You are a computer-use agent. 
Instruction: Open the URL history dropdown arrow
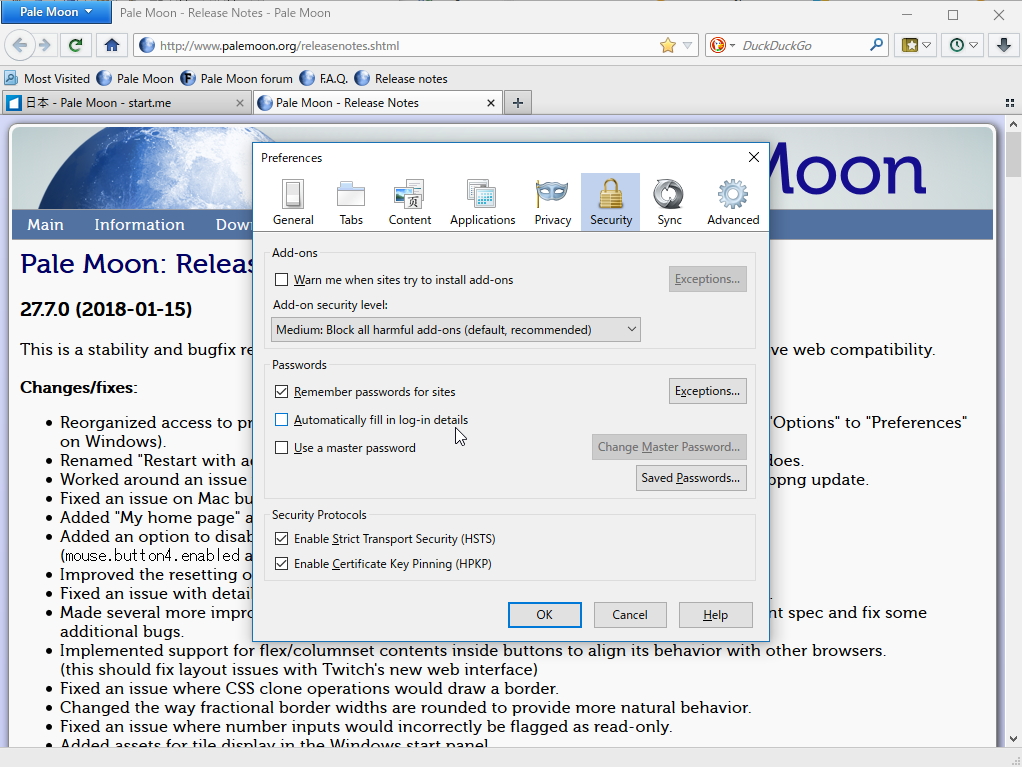click(687, 46)
